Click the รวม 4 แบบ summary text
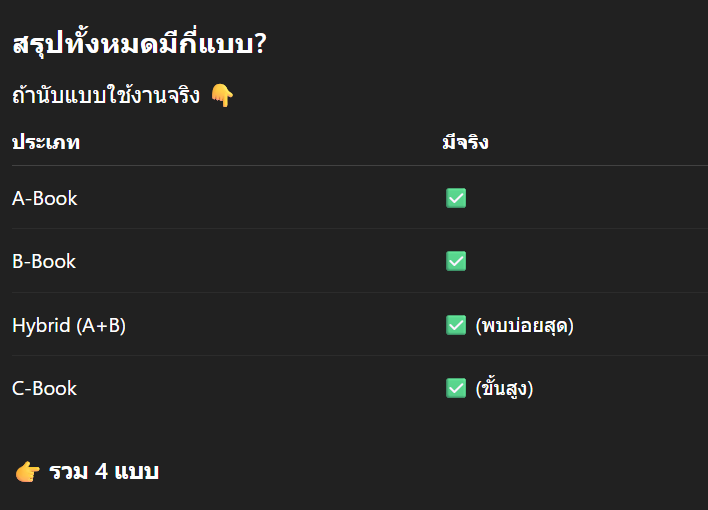The image size is (708, 510). click(104, 471)
